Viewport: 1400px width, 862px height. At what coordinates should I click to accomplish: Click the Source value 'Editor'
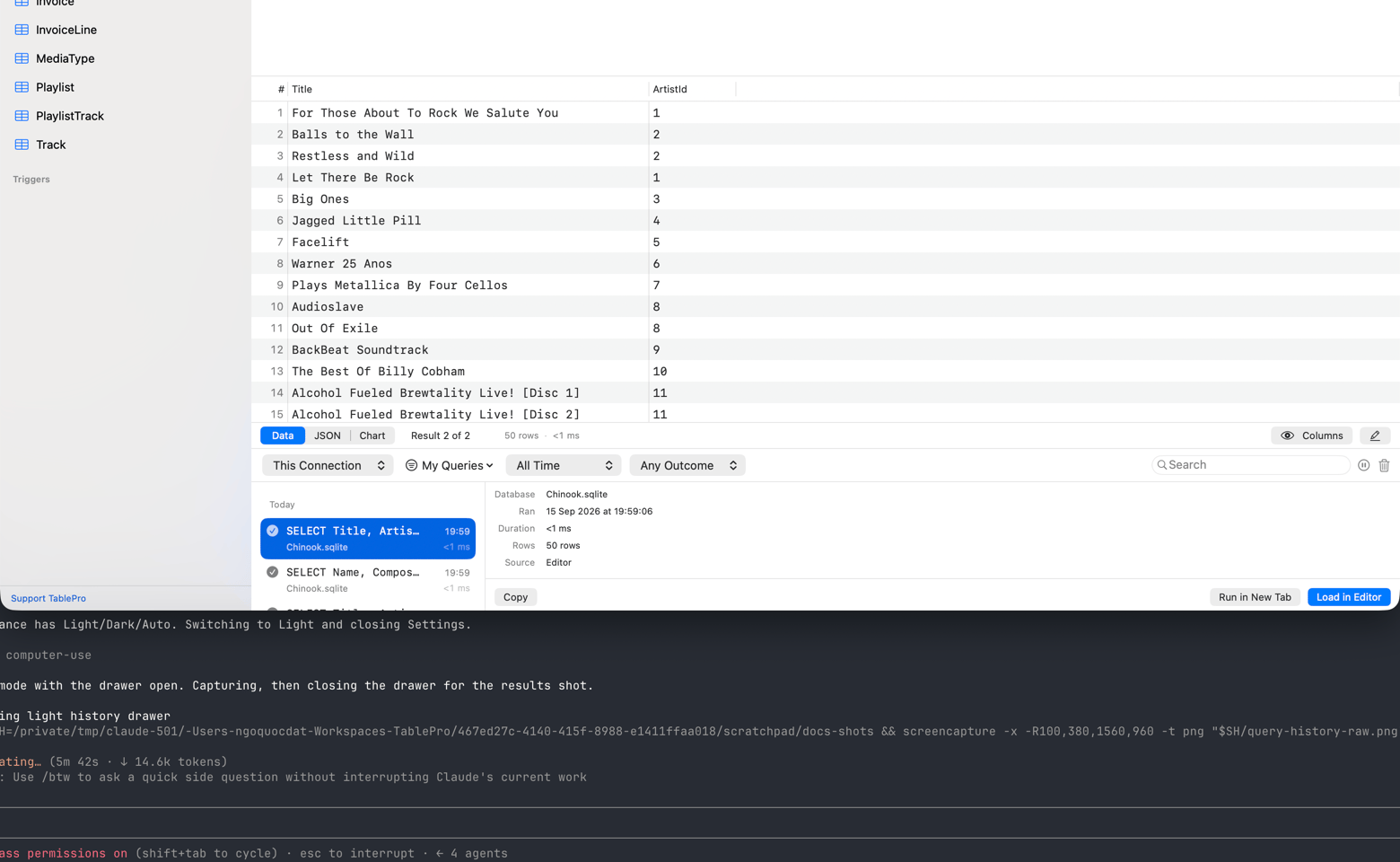(x=558, y=563)
